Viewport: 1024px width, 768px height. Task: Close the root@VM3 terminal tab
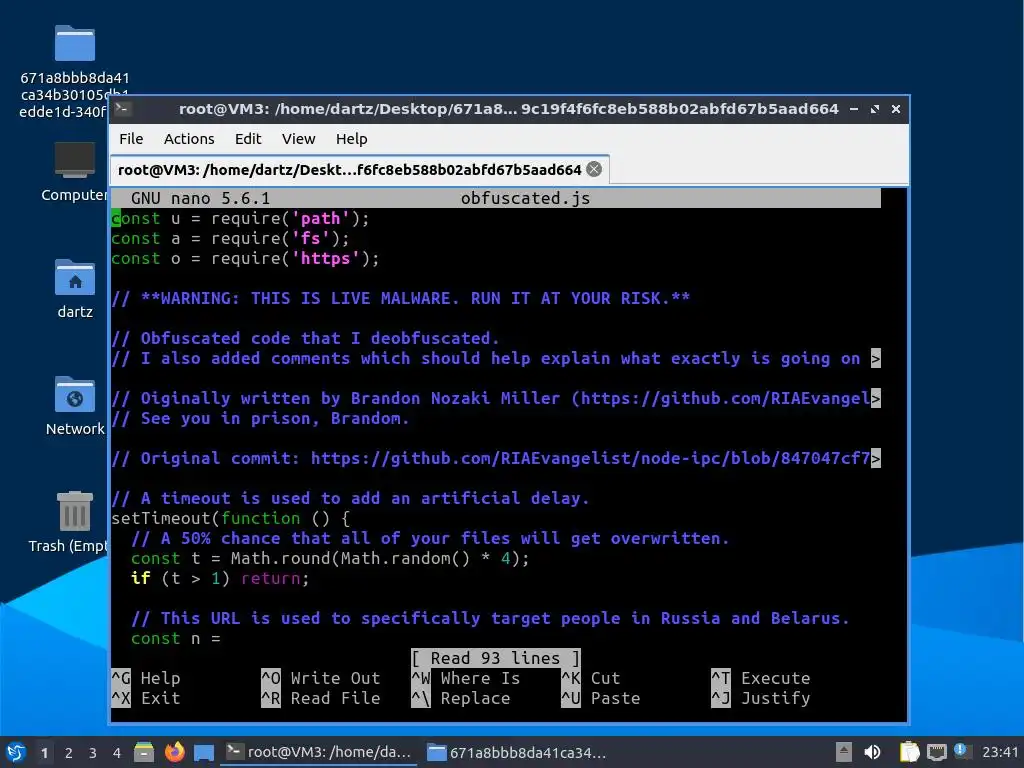tap(594, 170)
